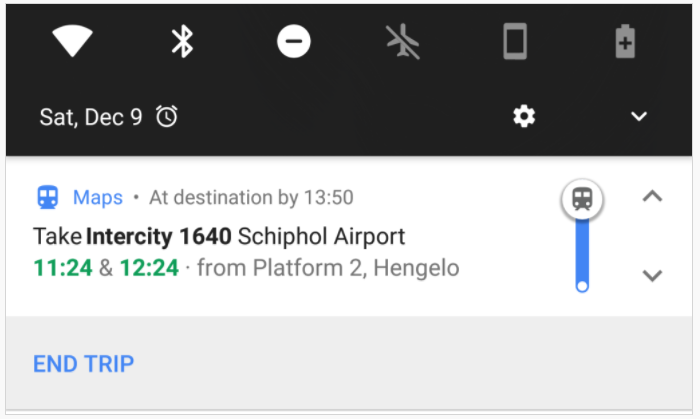Screen dimensions: 700x419
Task: Click the Sat, Dec 9 date
Action: click(90, 117)
